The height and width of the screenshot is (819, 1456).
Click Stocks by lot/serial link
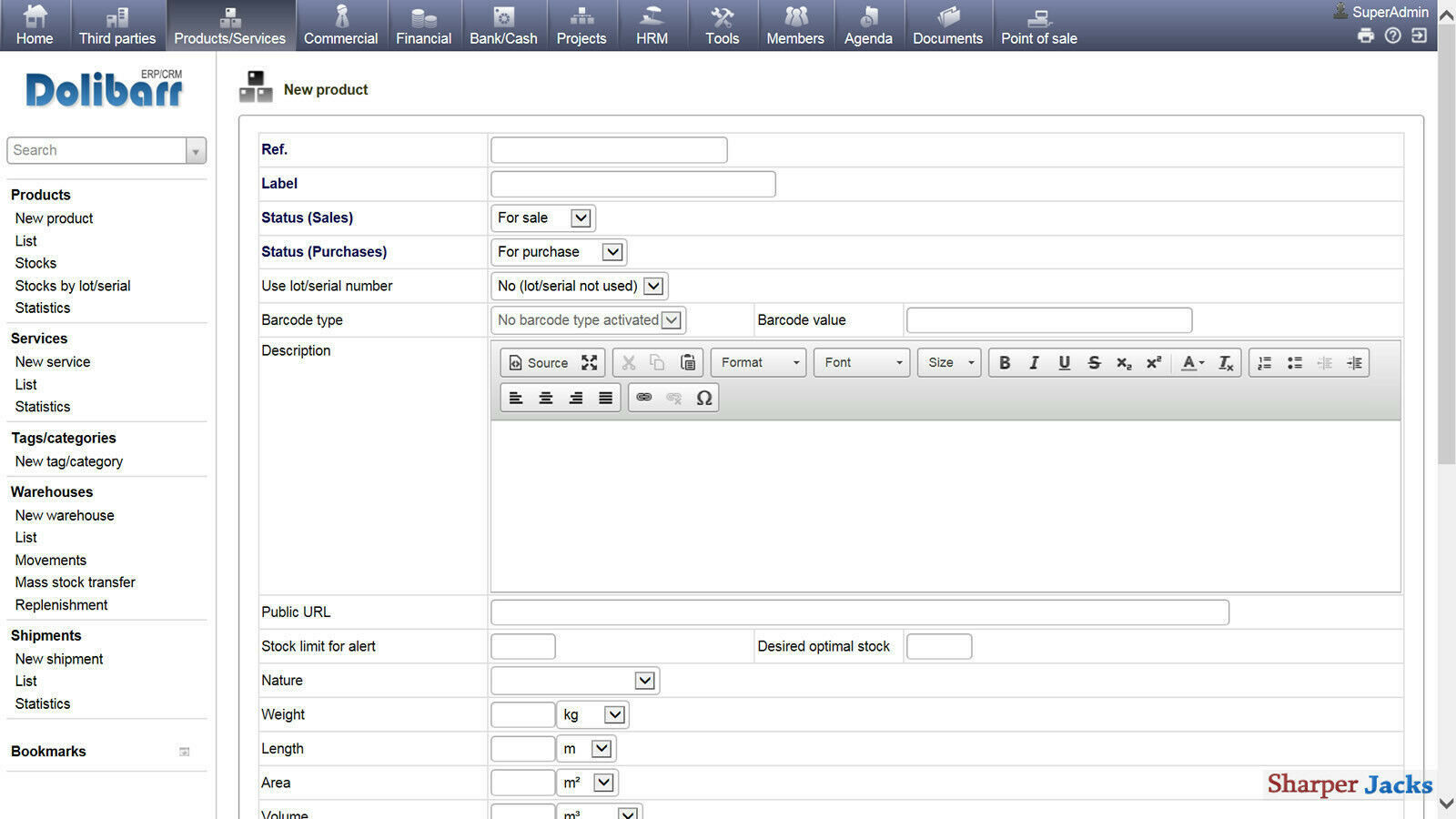[x=73, y=286]
